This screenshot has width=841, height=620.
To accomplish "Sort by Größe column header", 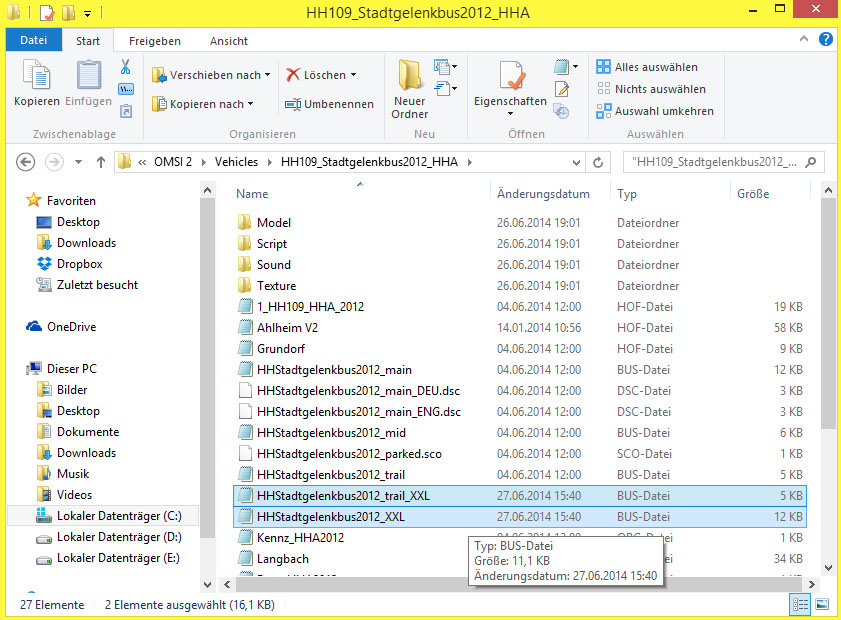I will tap(753, 194).
